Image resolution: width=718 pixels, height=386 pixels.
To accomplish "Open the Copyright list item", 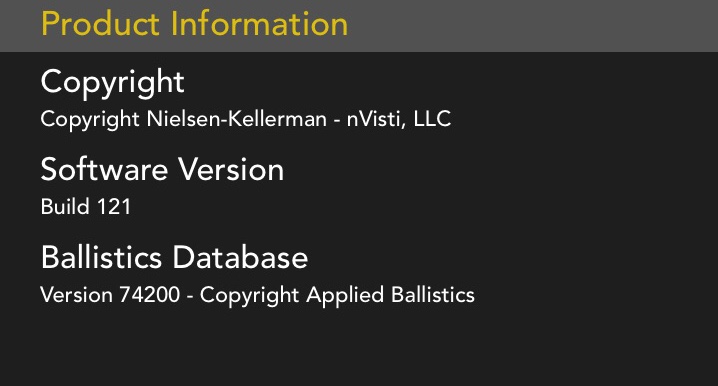I will 359,98.
